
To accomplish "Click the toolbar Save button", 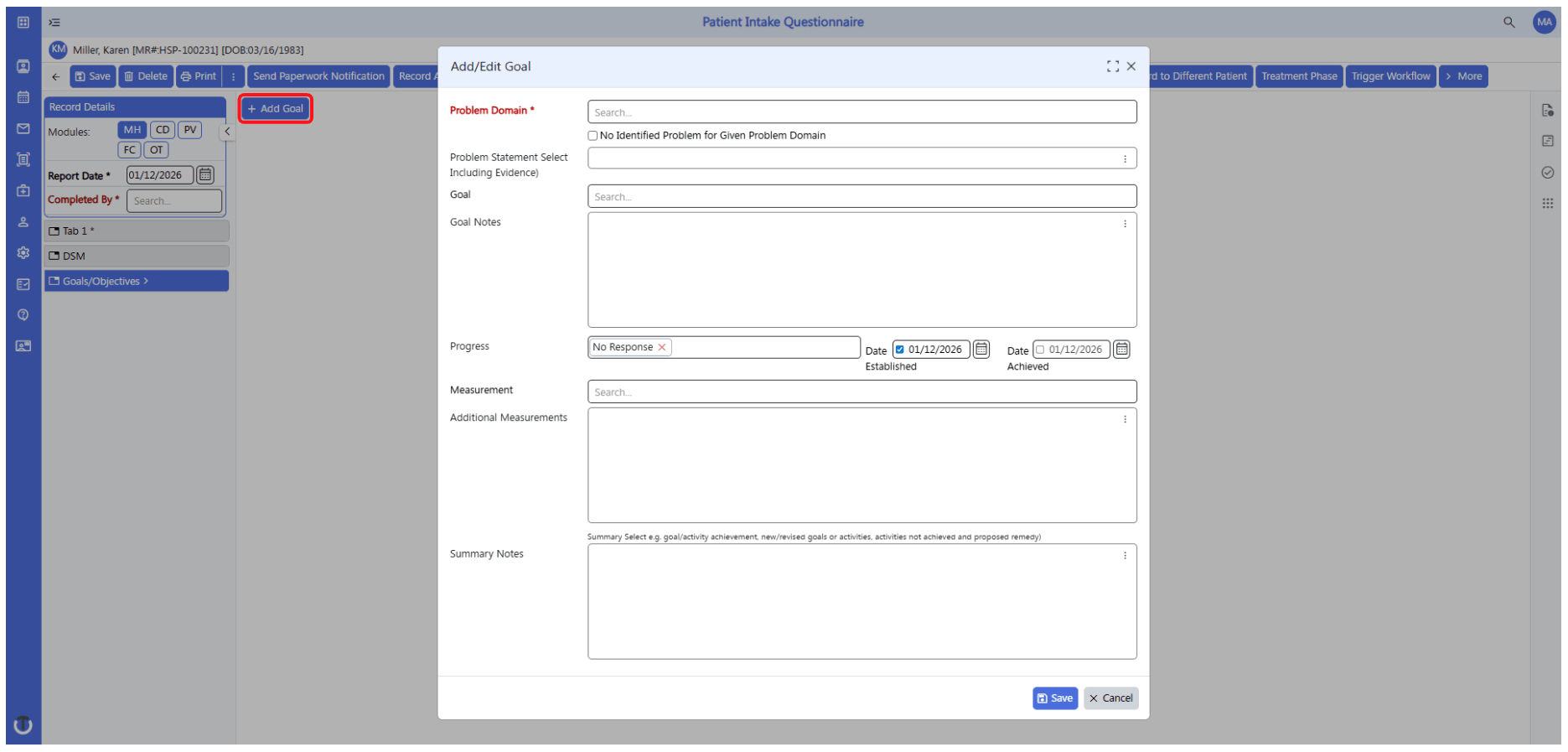I will point(92,76).
